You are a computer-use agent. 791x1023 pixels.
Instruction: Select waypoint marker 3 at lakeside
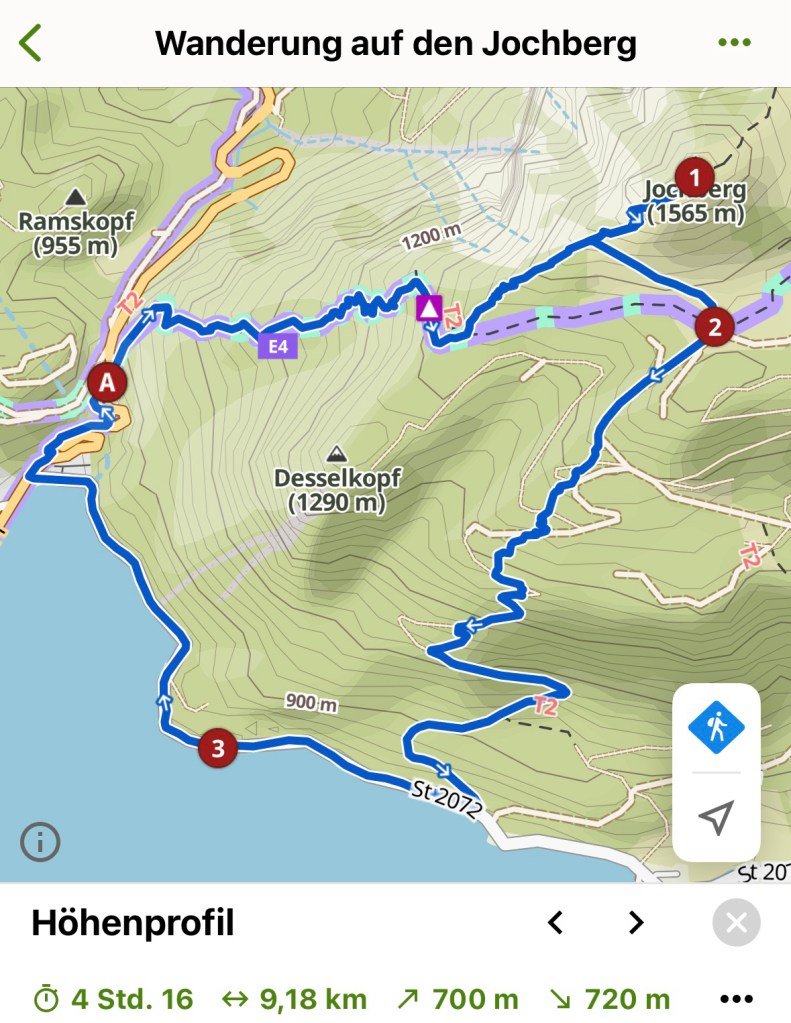coord(217,748)
